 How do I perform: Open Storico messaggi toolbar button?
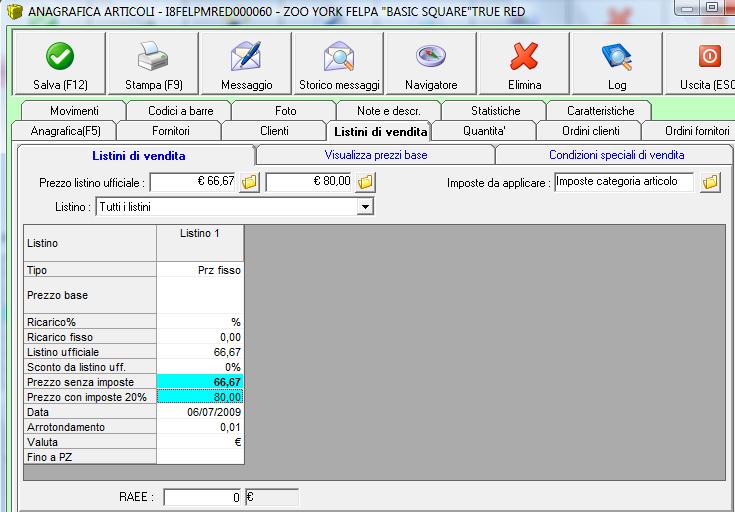339,63
